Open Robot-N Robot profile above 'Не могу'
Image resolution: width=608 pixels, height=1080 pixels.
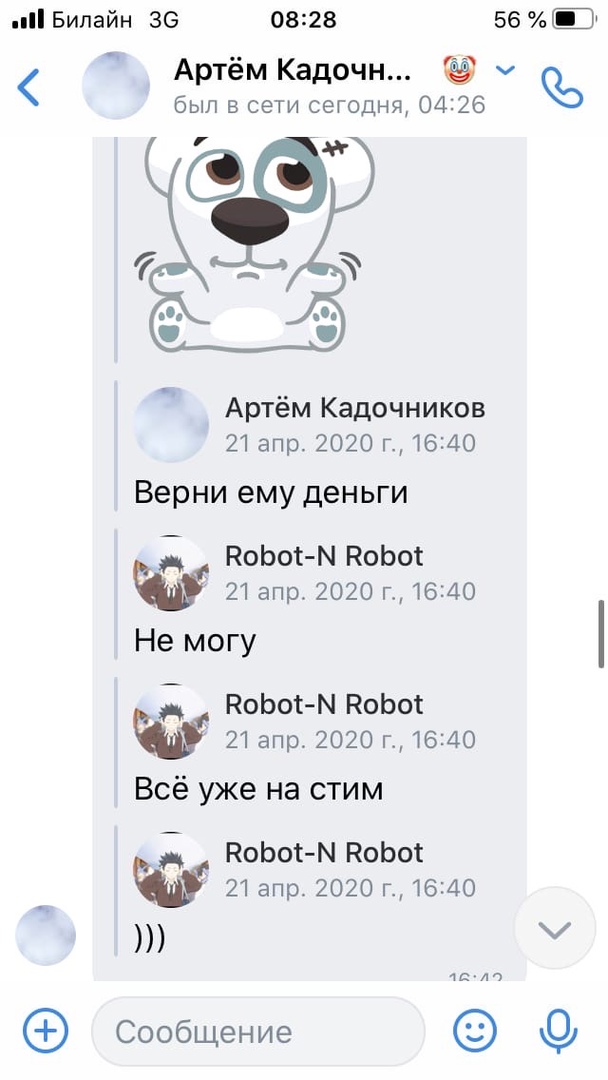[x=324, y=557]
